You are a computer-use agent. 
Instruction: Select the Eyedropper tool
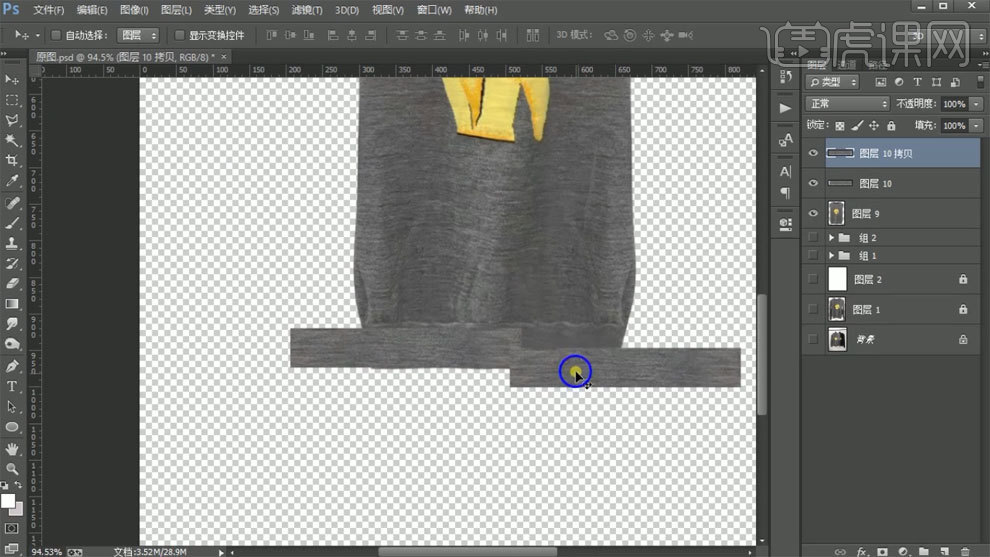[x=11, y=181]
